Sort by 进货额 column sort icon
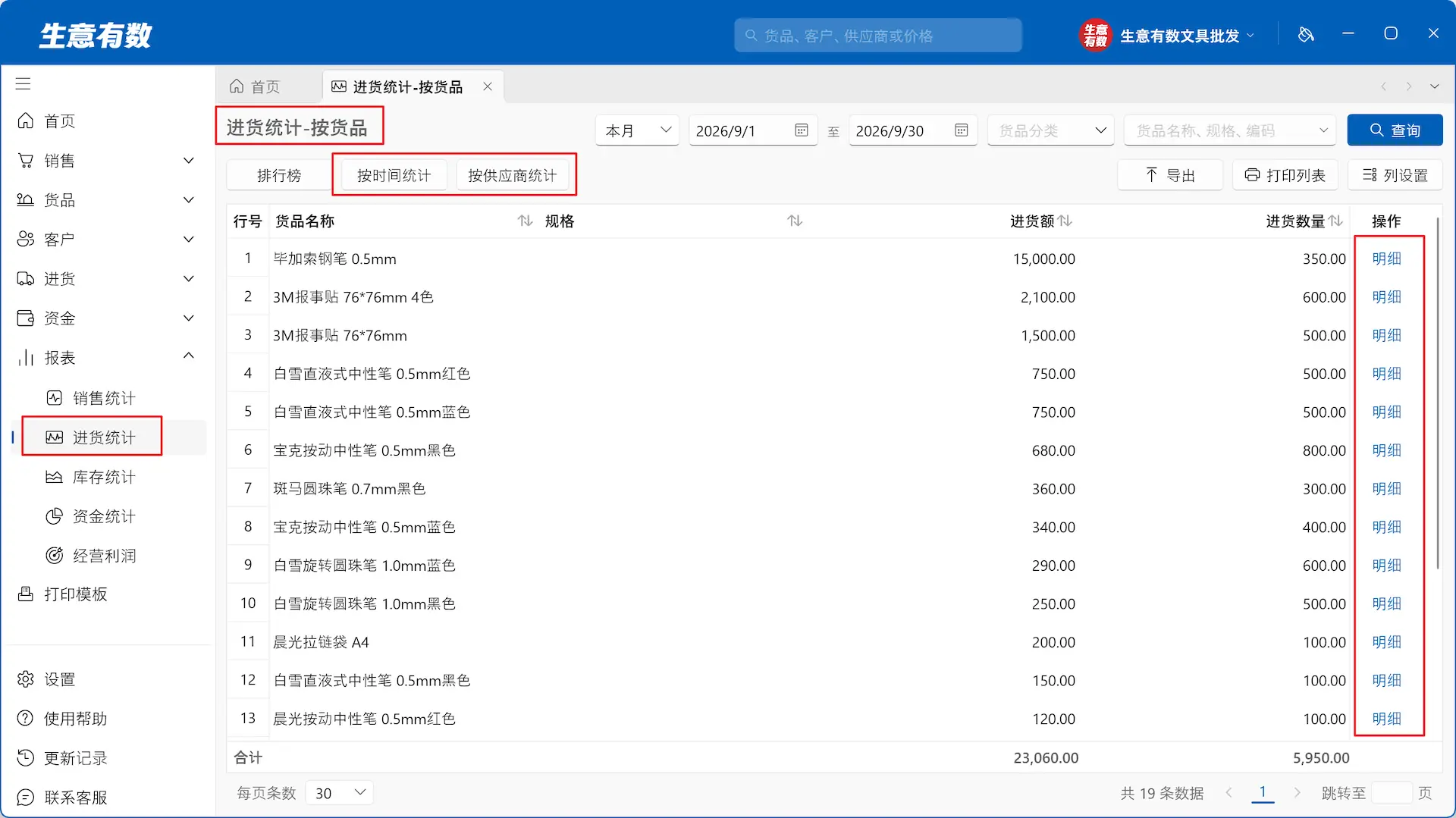Viewport: 1456px width, 818px height. [1065, 221]
